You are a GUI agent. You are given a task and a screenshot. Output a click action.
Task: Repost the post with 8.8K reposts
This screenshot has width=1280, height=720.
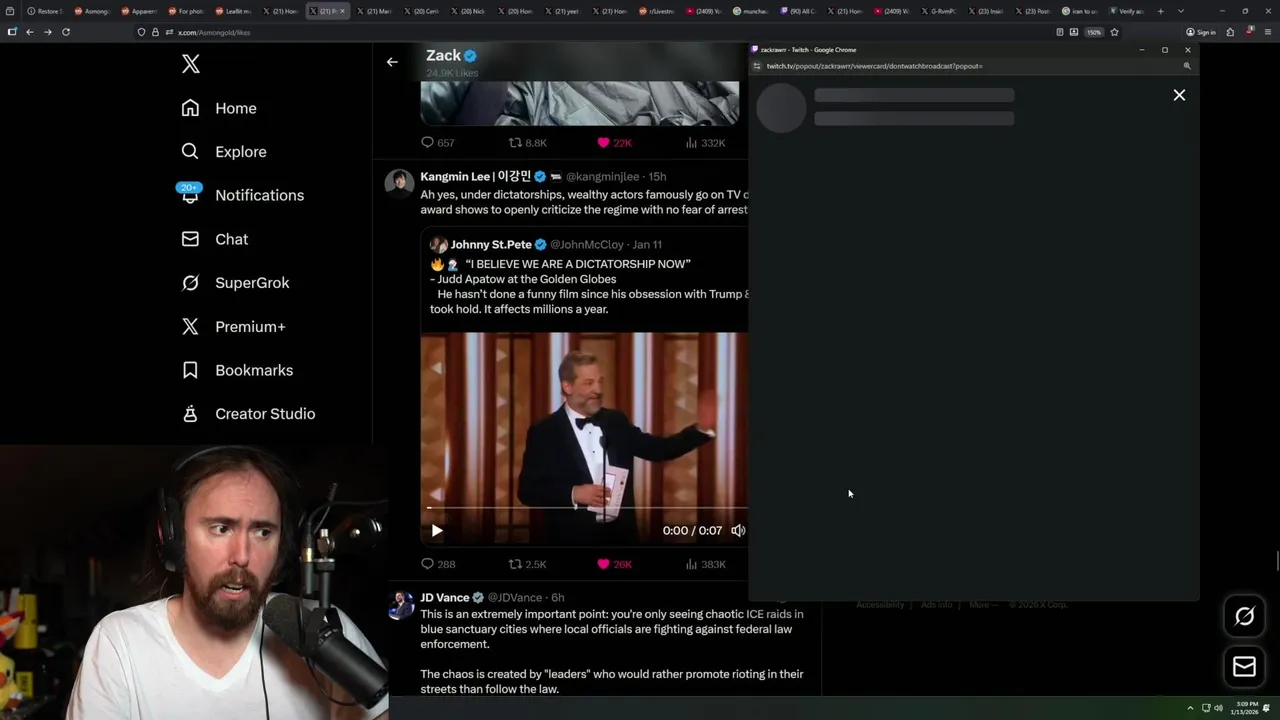point(527,143)
